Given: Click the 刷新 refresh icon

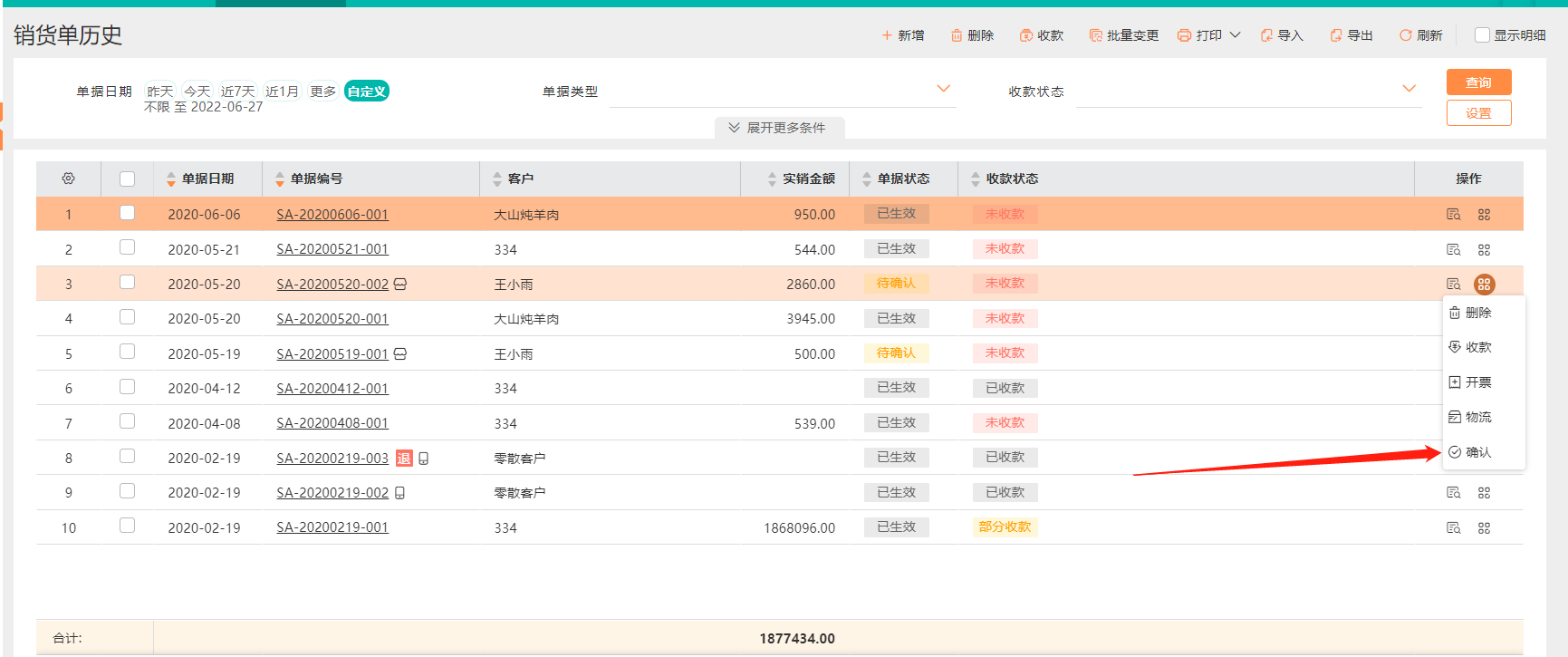Looking at the screenshot, I should (1406, 35).
